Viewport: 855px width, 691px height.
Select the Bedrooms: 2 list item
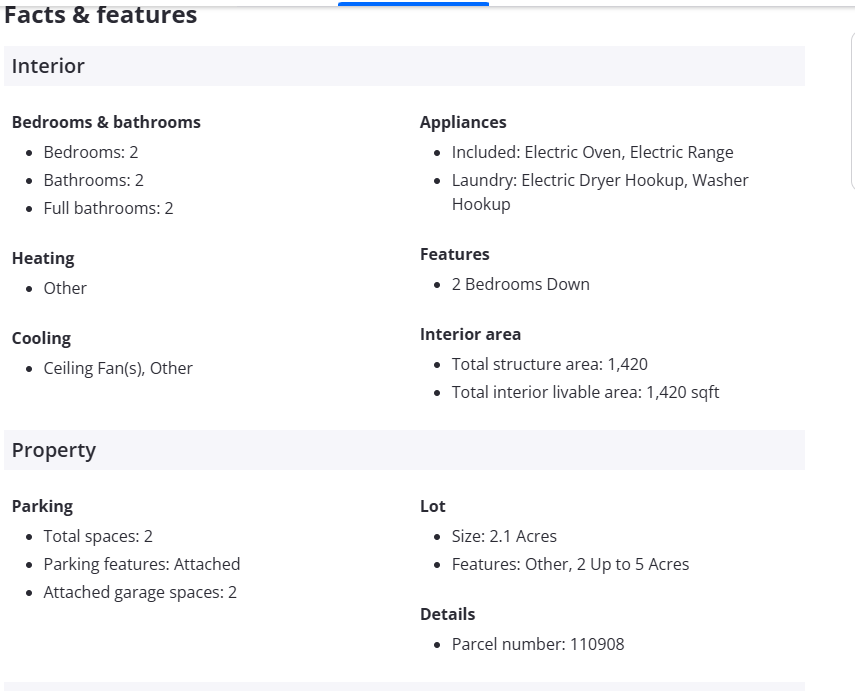tap(91, 152)
